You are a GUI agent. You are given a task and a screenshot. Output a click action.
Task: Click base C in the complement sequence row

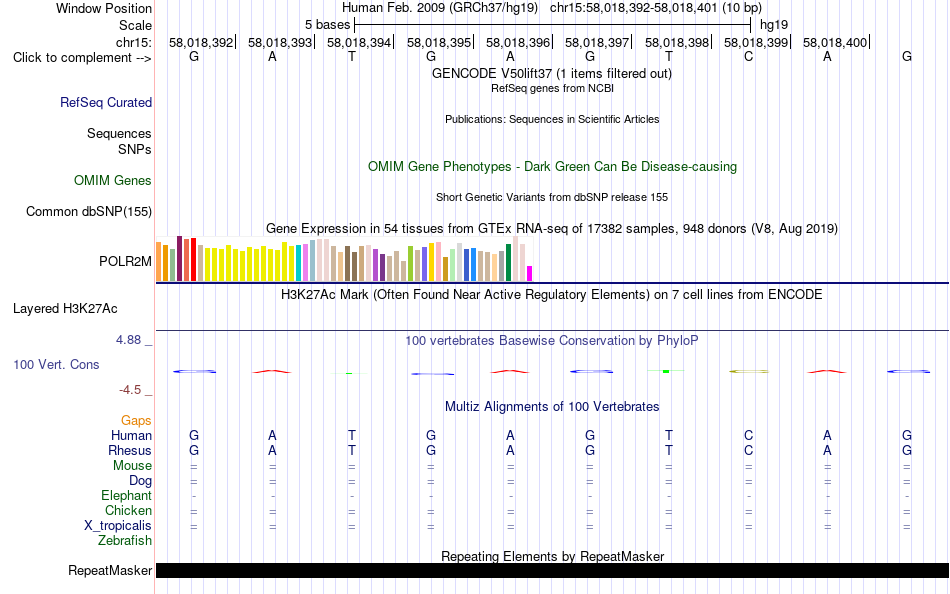[748, 56]
